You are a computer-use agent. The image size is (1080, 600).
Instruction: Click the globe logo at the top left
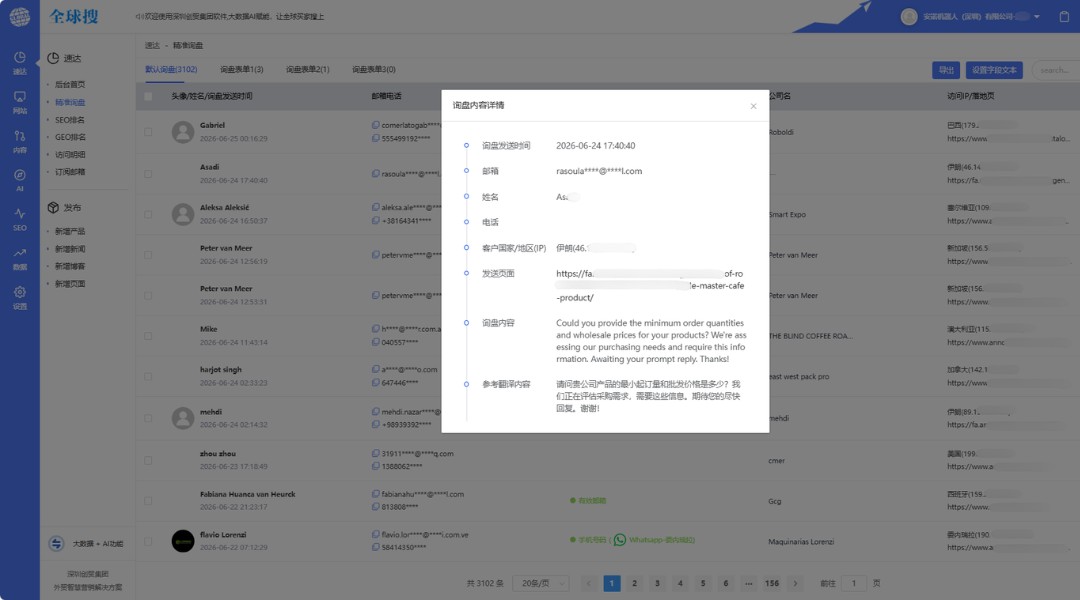pyautogui.click(x=19, y=17)
